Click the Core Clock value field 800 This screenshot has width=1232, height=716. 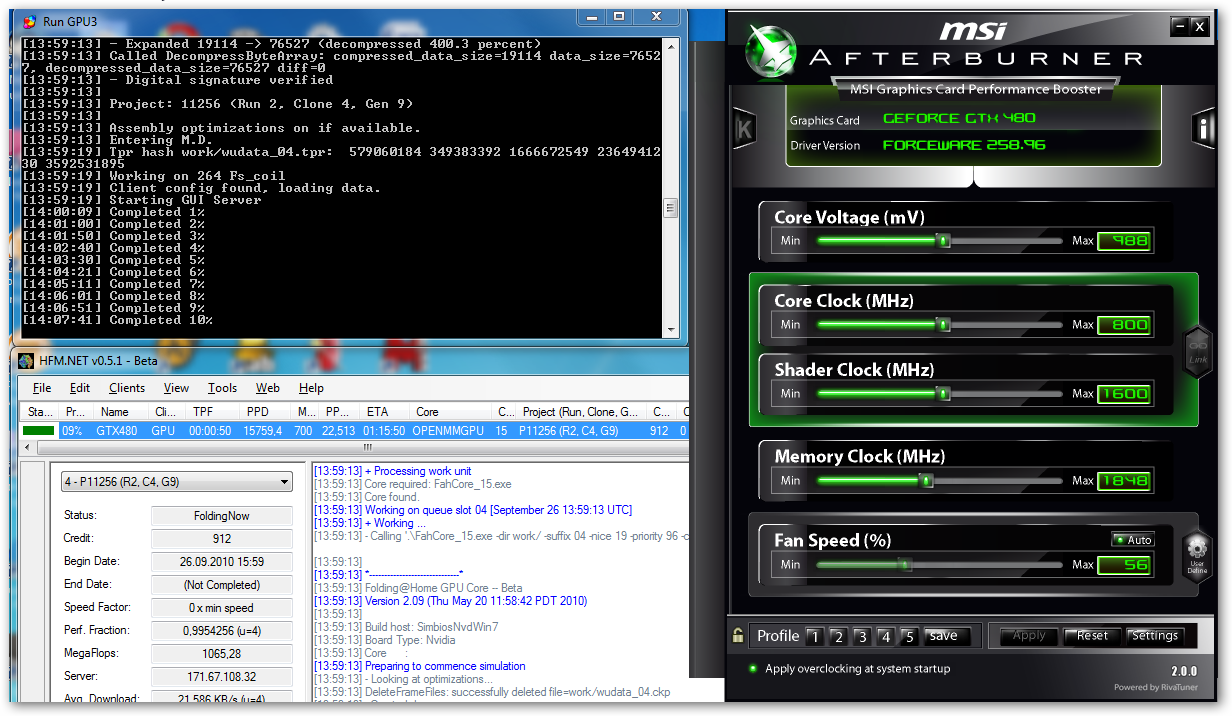click(1124, 325)
